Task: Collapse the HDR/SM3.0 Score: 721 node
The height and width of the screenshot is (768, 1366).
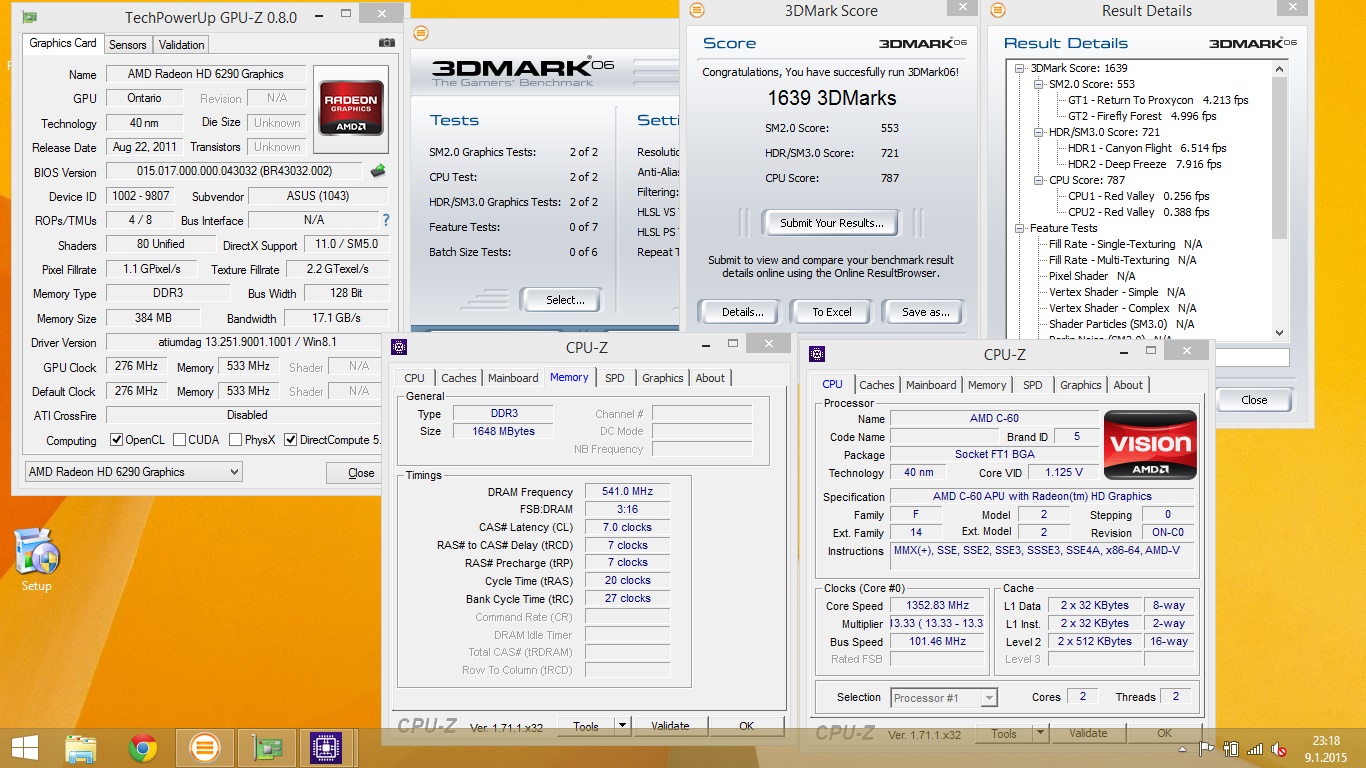Action: tap(1038, 132)
